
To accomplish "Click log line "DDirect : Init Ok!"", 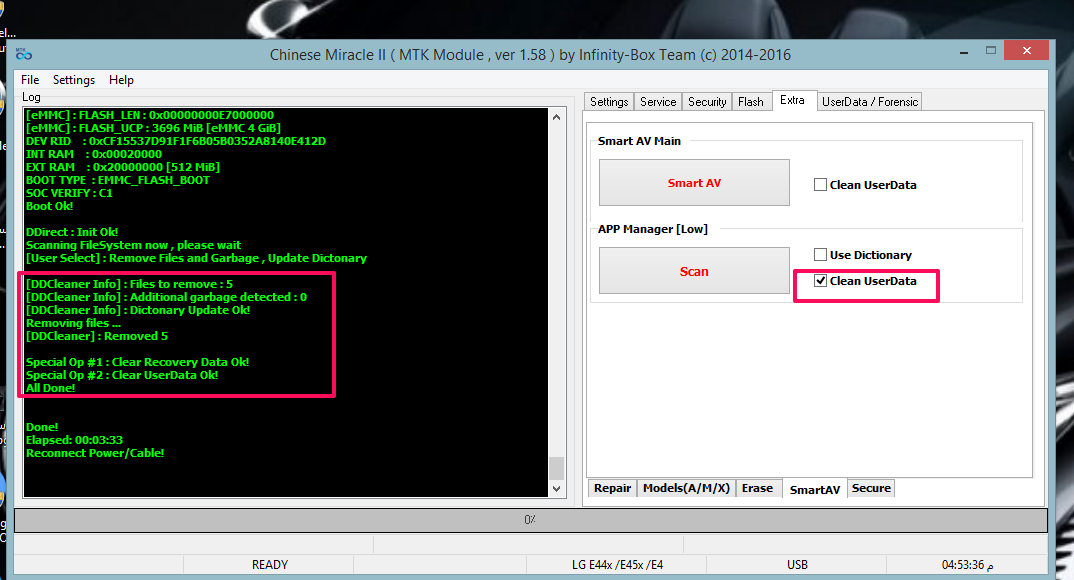I will coord(72,232).
